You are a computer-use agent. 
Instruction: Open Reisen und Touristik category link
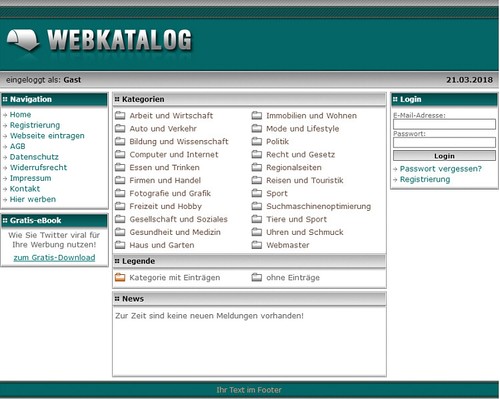305,180
